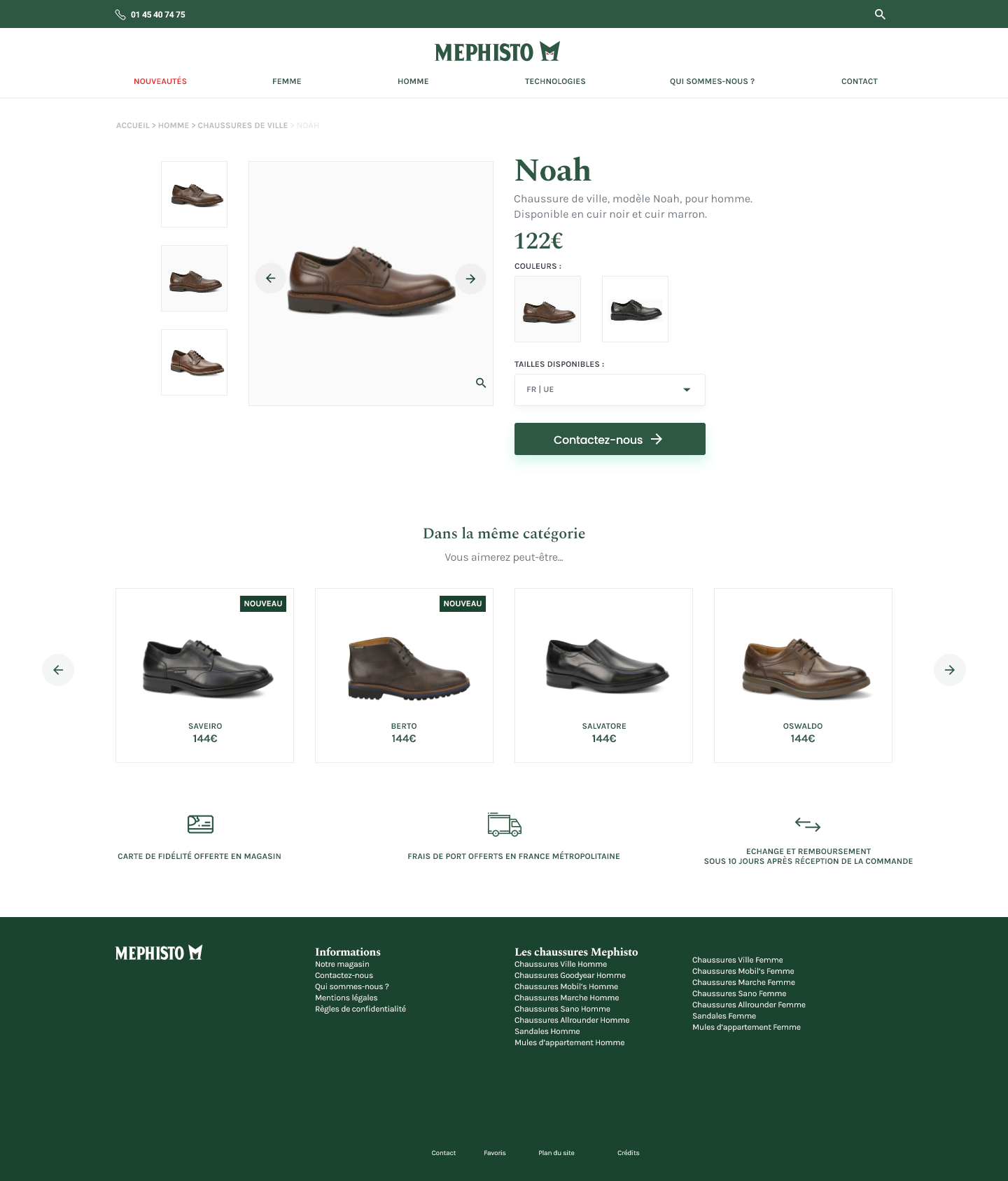Open the Berto shoe product card

click(x=404, y=676)
